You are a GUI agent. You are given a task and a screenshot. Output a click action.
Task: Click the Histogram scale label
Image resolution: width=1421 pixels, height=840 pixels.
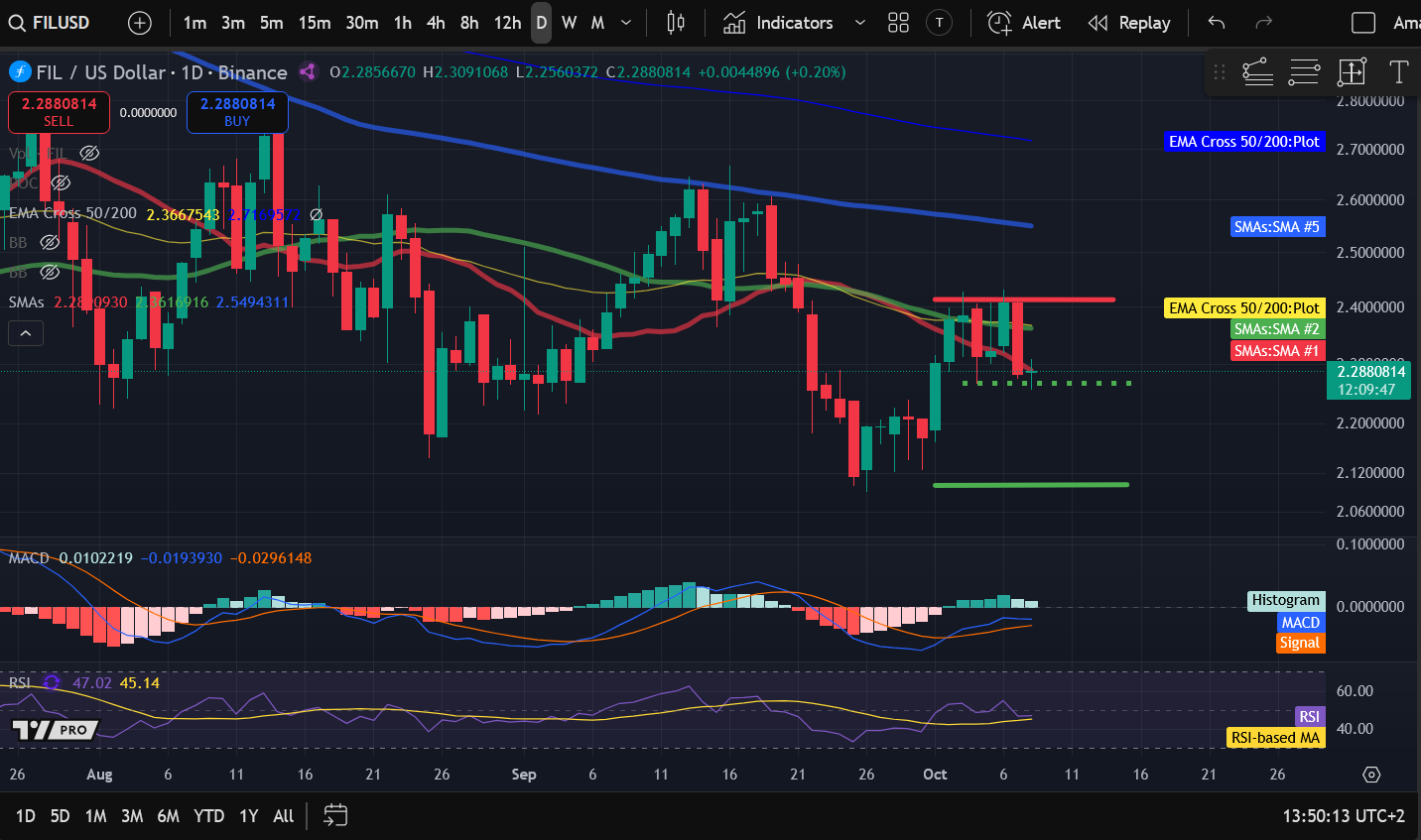[x=1285, y=600]
